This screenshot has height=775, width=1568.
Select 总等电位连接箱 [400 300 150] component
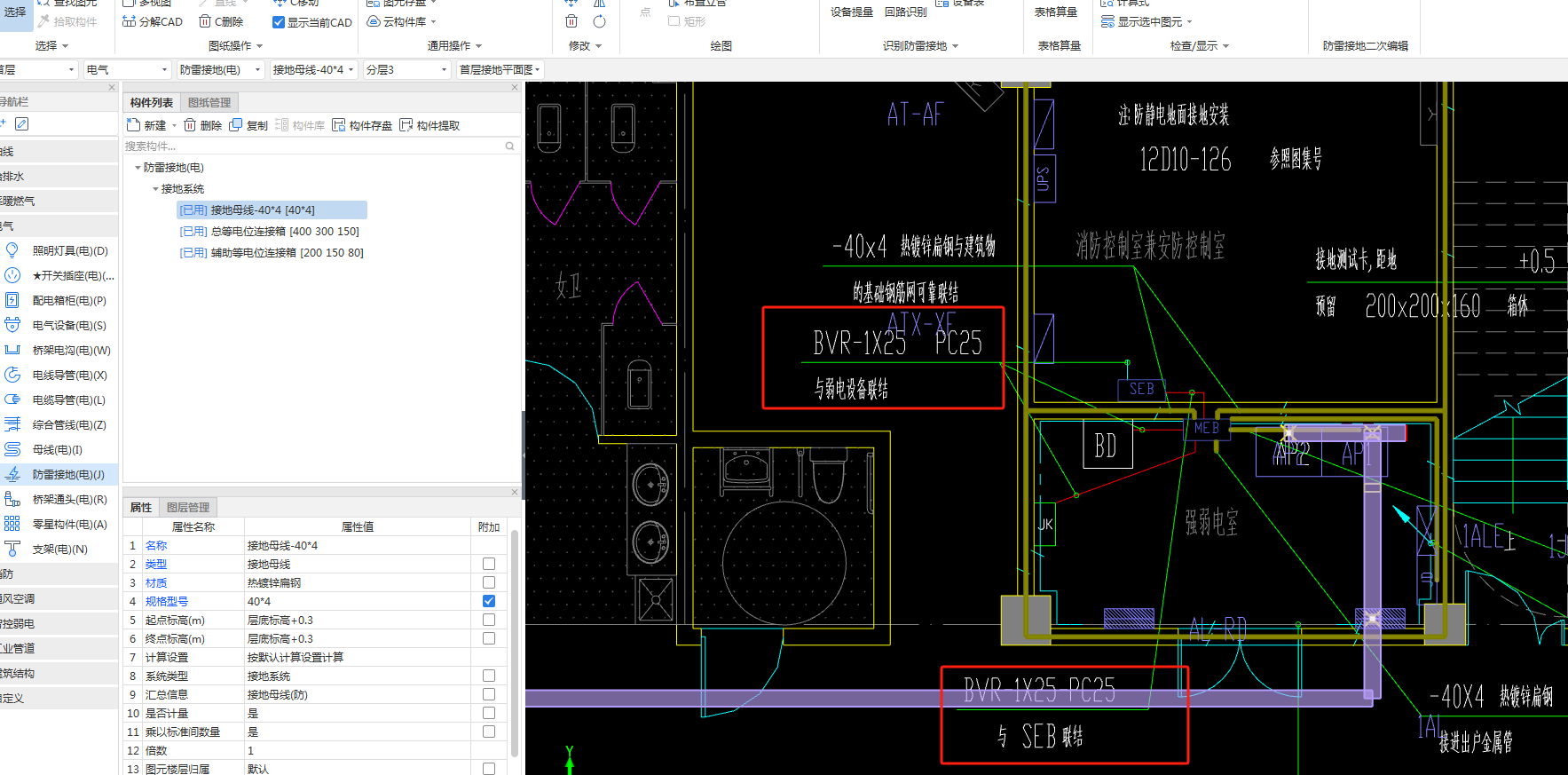pos(270,232)
